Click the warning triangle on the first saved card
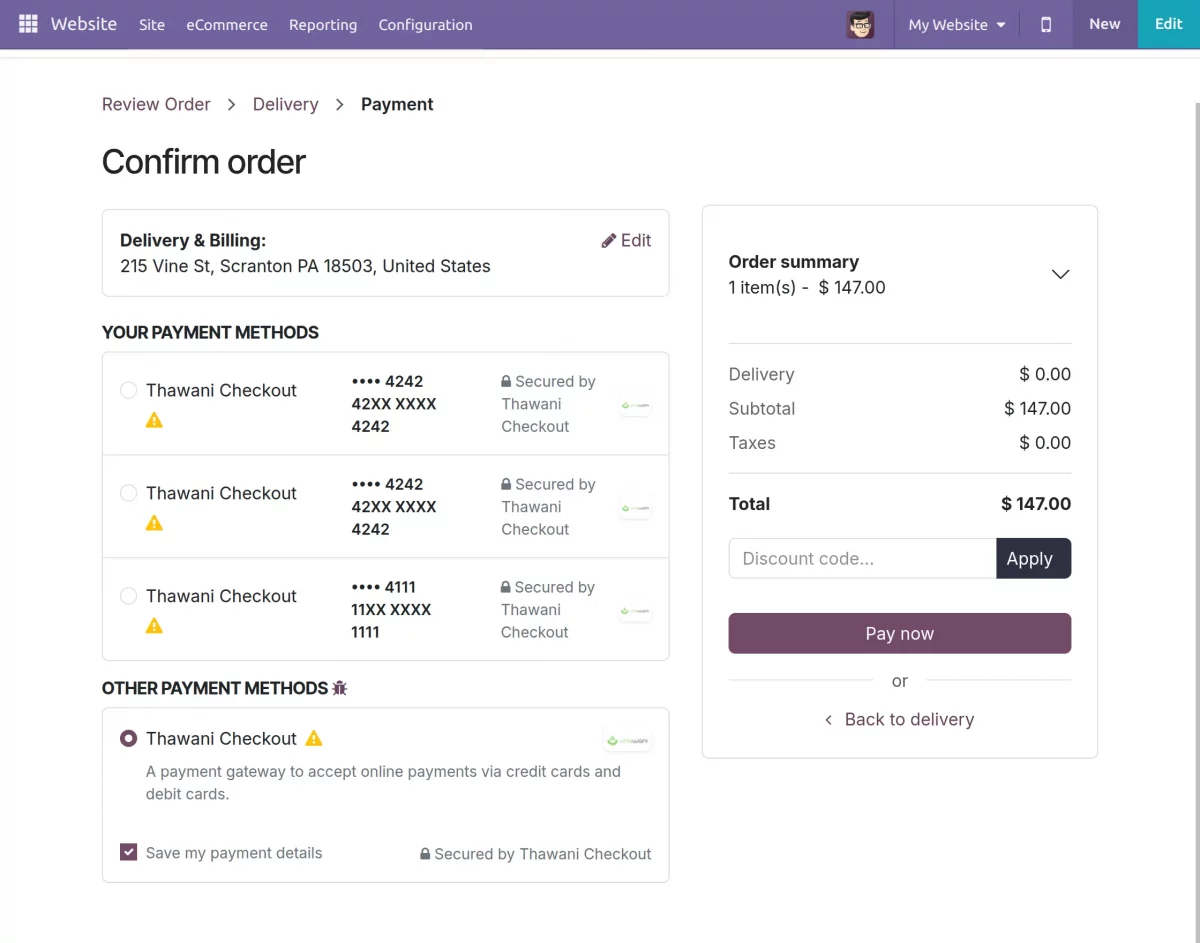Viewport: 1200px width, 943px height. [154, 419]
